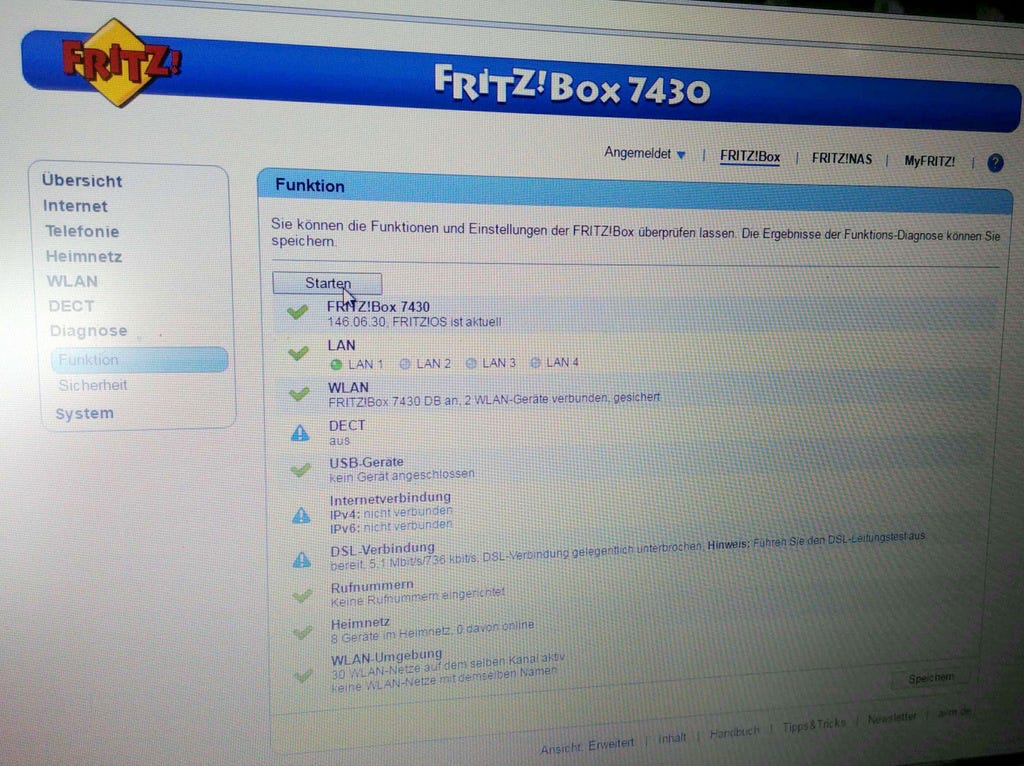Click the Speichern button
Image resolution: width=1024 pixels, height=766 pixels.
point(930,678)
